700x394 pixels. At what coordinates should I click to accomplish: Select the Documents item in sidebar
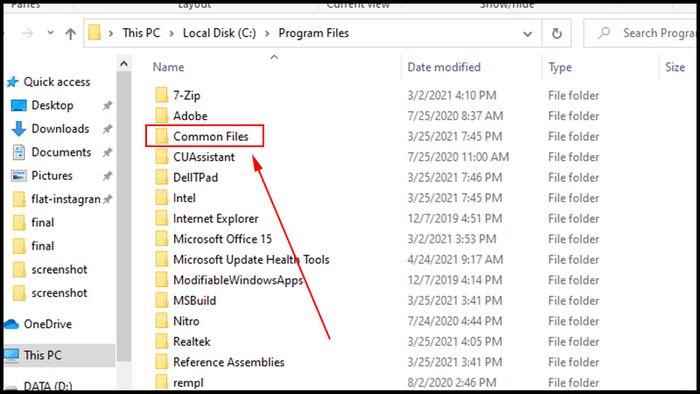[61, 152]
